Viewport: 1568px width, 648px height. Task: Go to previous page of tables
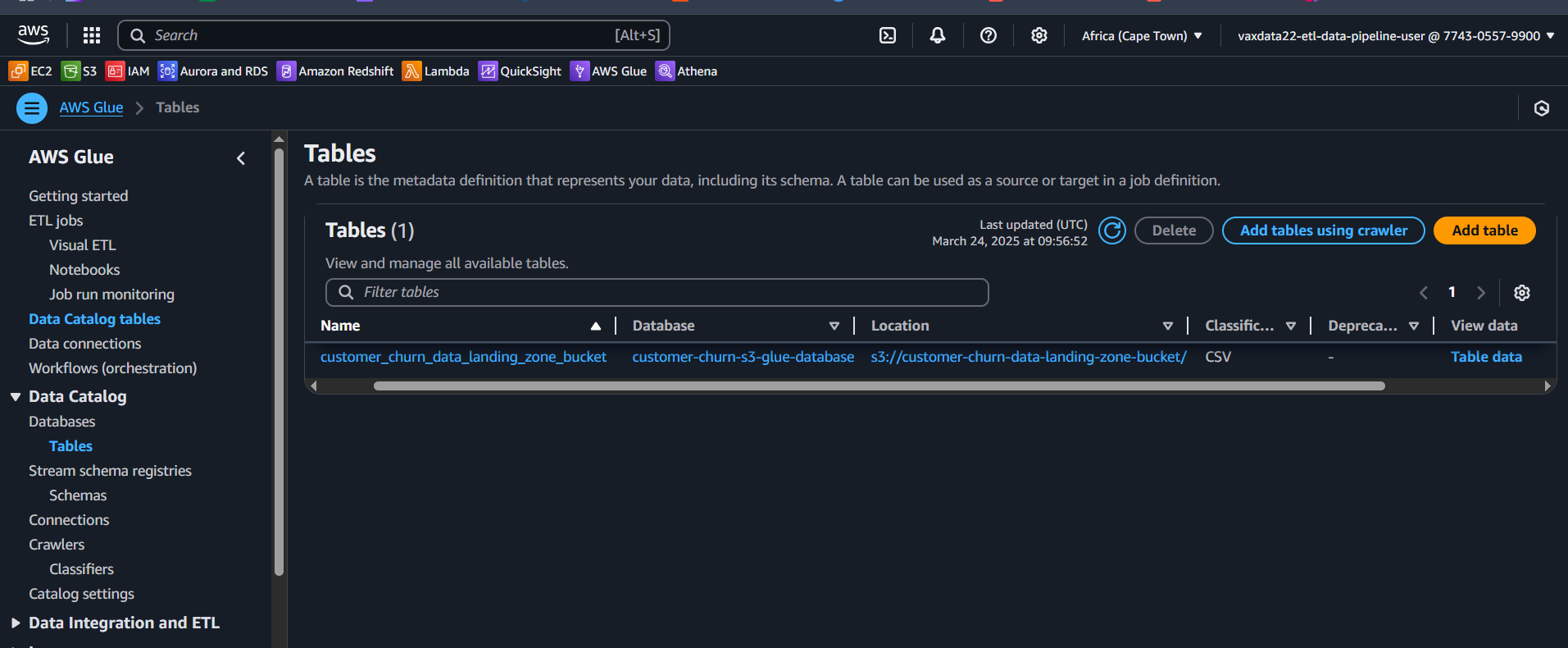coord(1424,293)
